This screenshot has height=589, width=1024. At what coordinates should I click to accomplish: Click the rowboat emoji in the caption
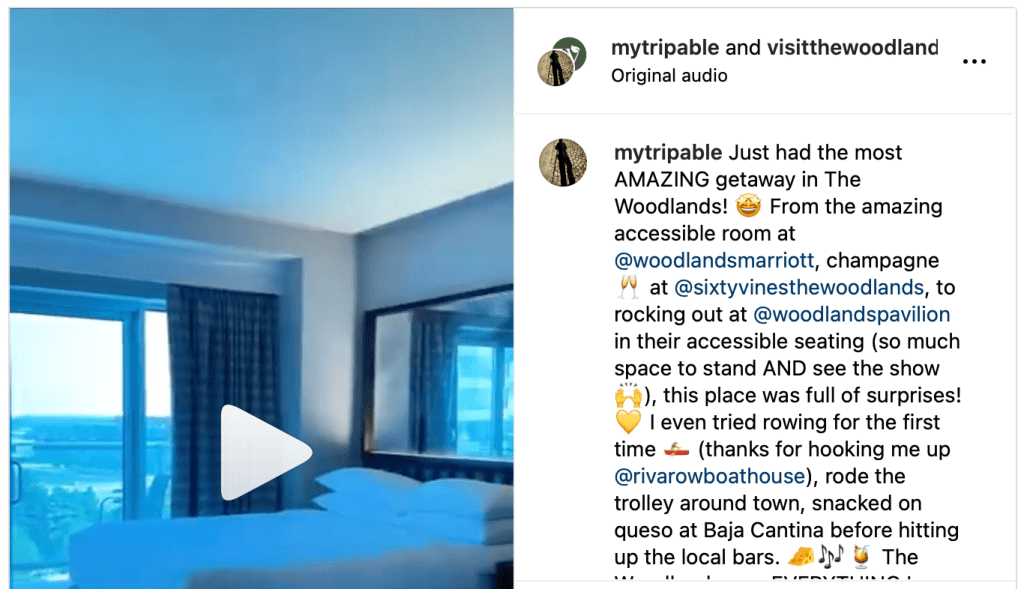[677, 449]
